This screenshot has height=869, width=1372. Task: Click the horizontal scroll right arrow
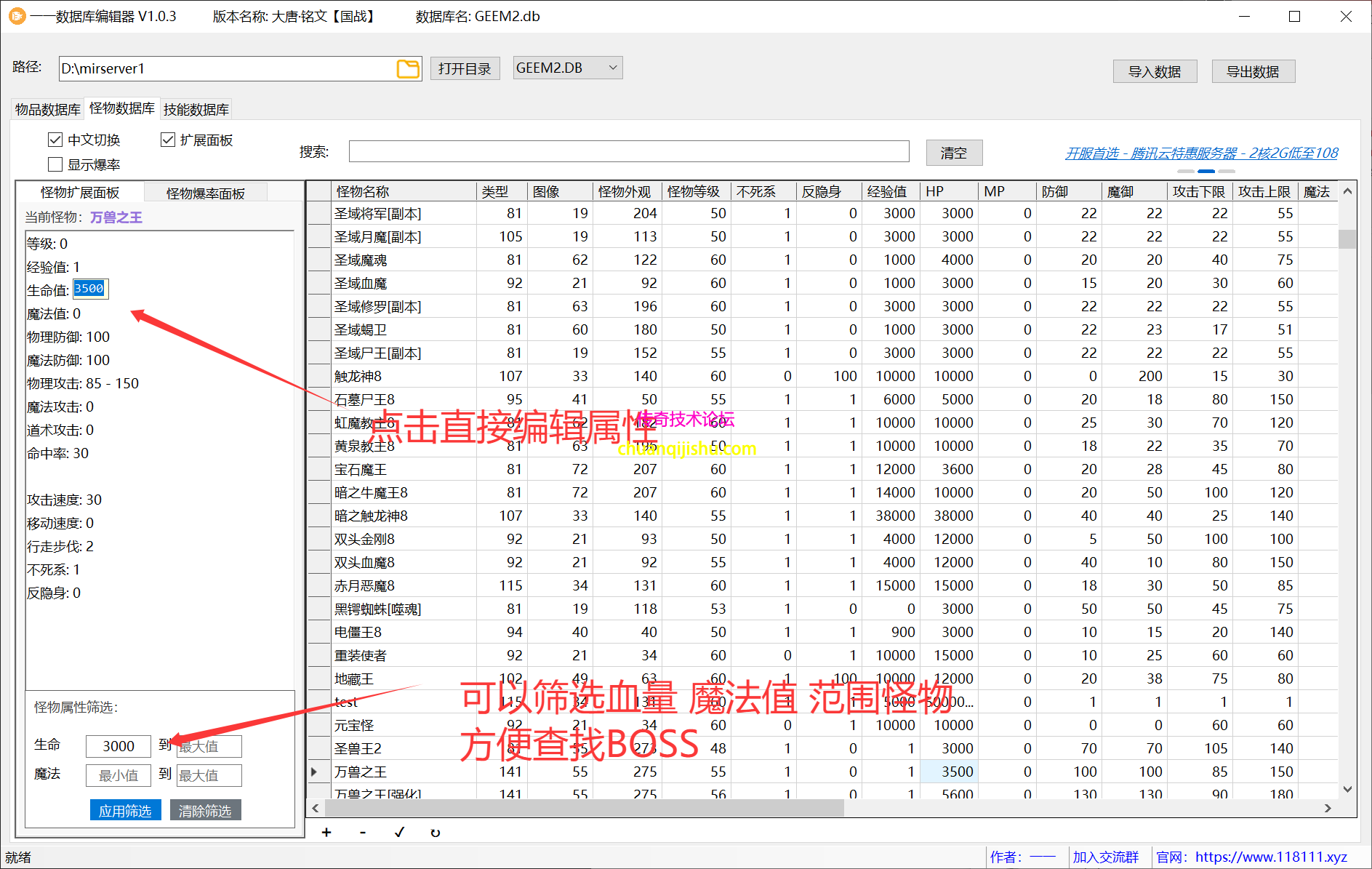coord(1328,808)
